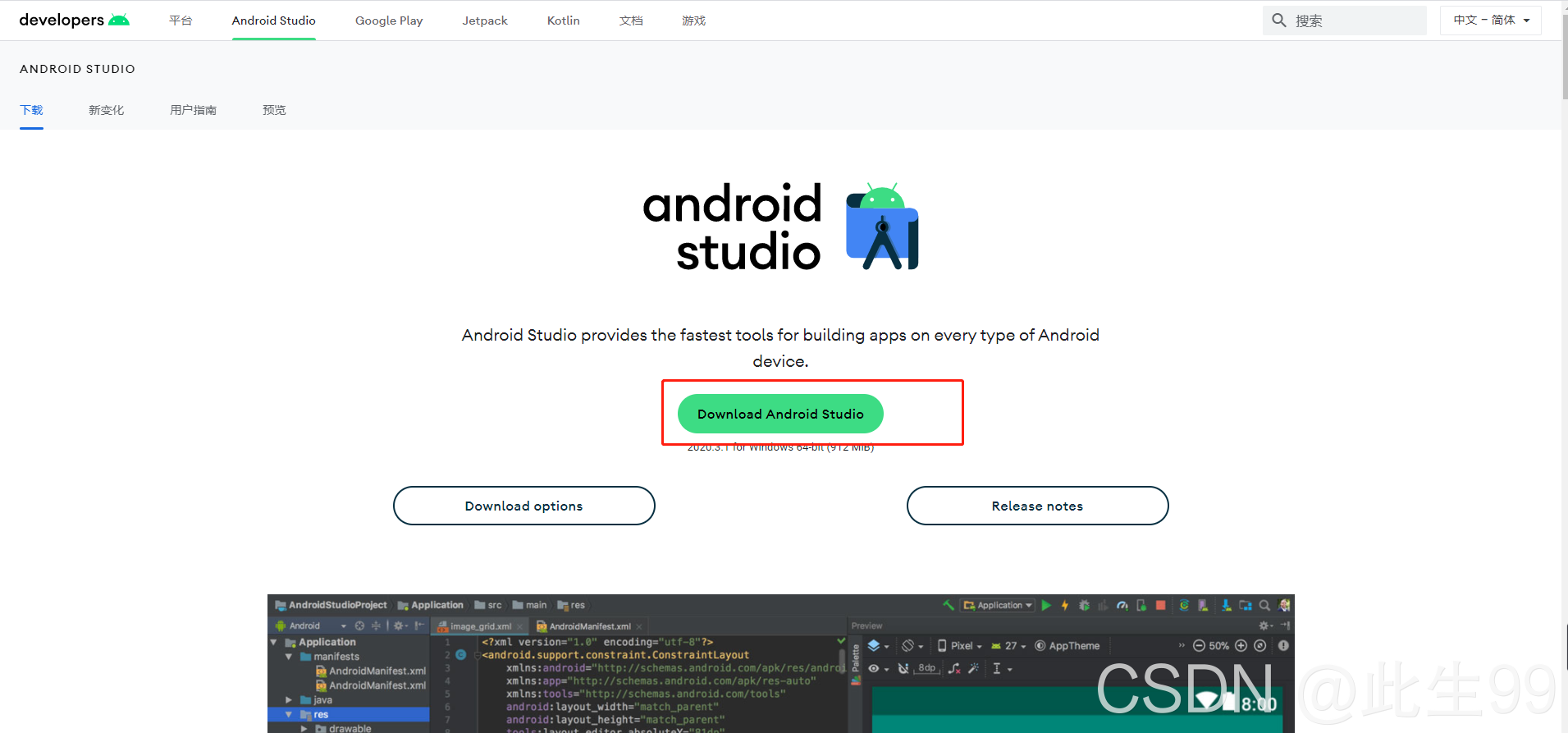This screenshot has height=733, width=1568.
Task: Open the Kotlin nav tab
Action: 564,21
